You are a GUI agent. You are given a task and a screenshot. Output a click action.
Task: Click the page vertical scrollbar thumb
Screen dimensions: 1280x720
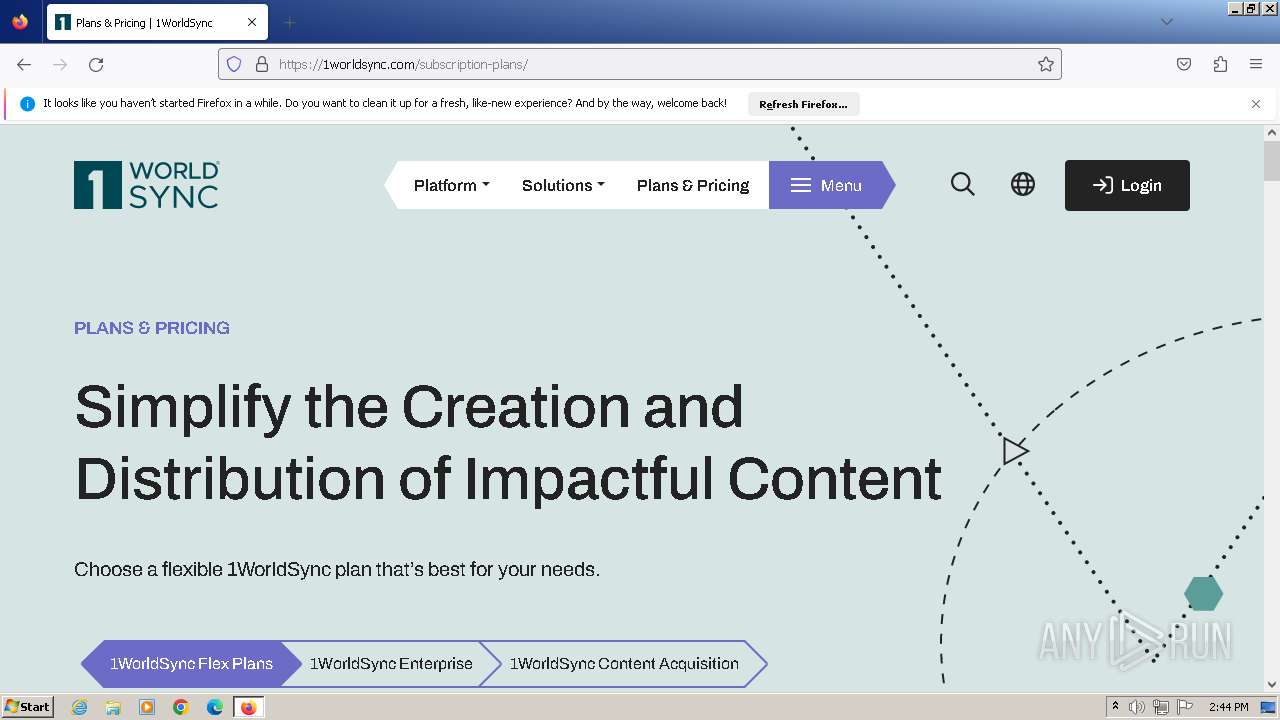coord(1272,162)
